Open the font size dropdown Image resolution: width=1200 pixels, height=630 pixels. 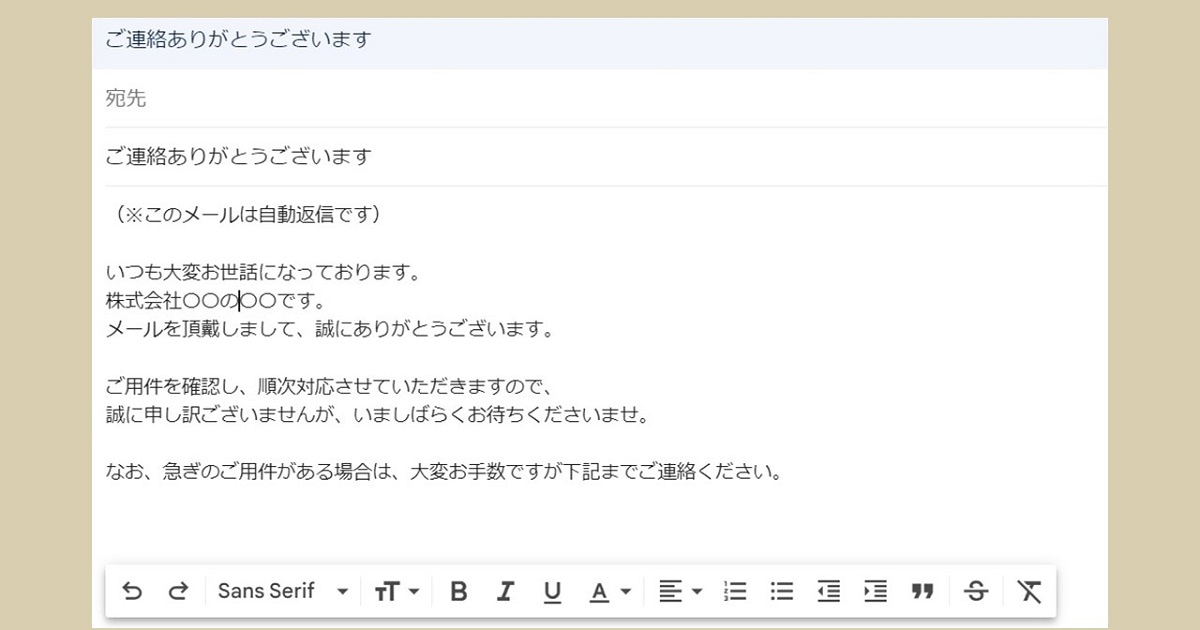(397, 591)
